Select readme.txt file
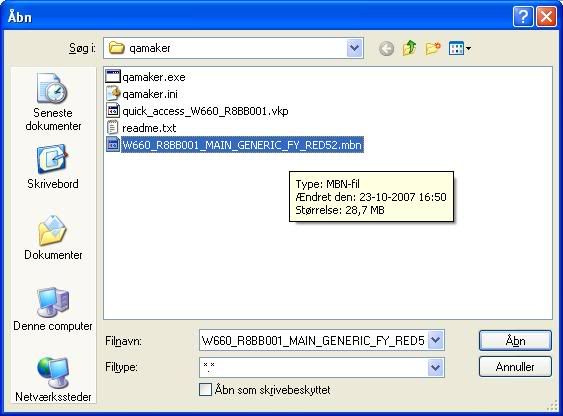 [141, 128]
